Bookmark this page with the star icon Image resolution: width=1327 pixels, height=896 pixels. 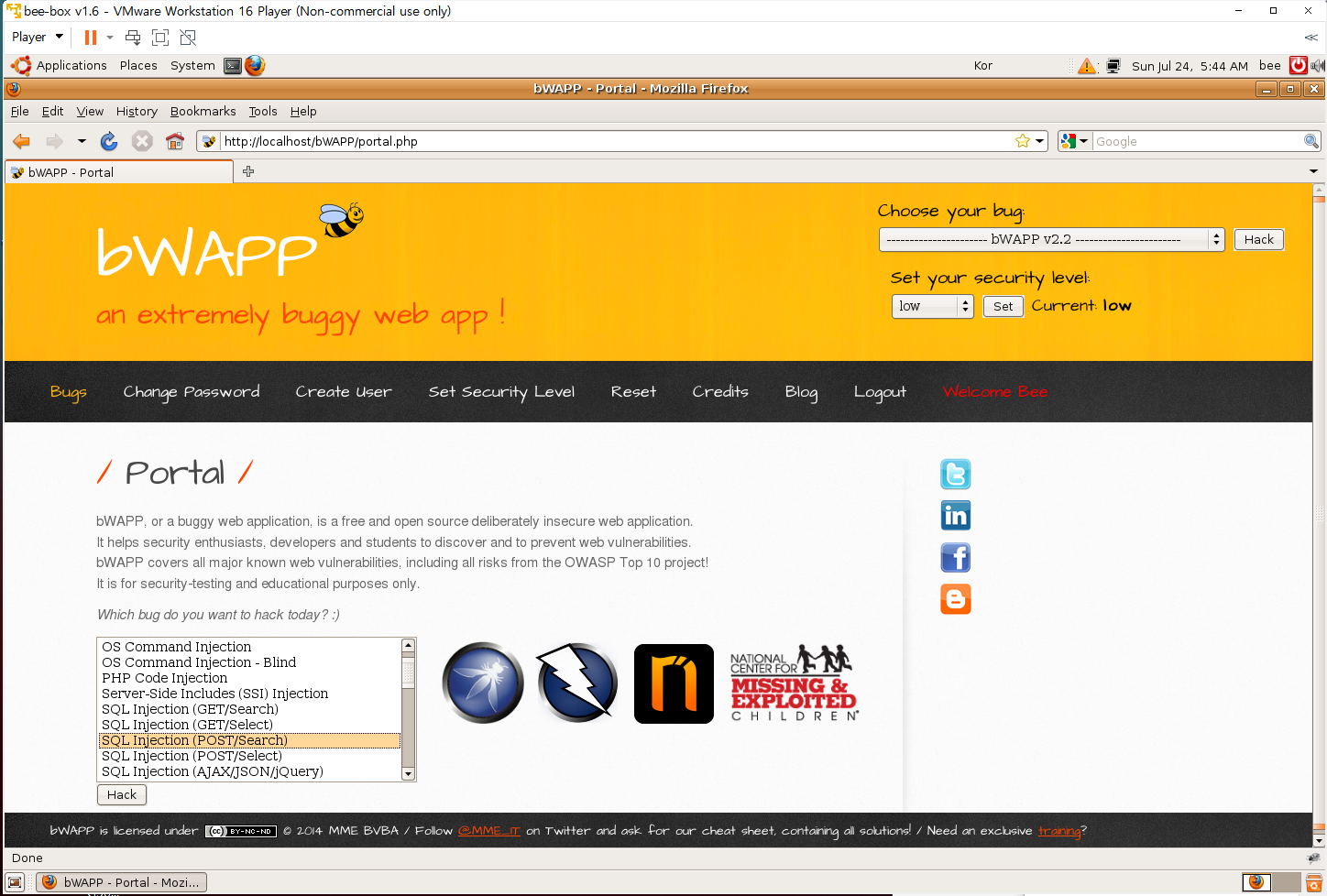1023,141
